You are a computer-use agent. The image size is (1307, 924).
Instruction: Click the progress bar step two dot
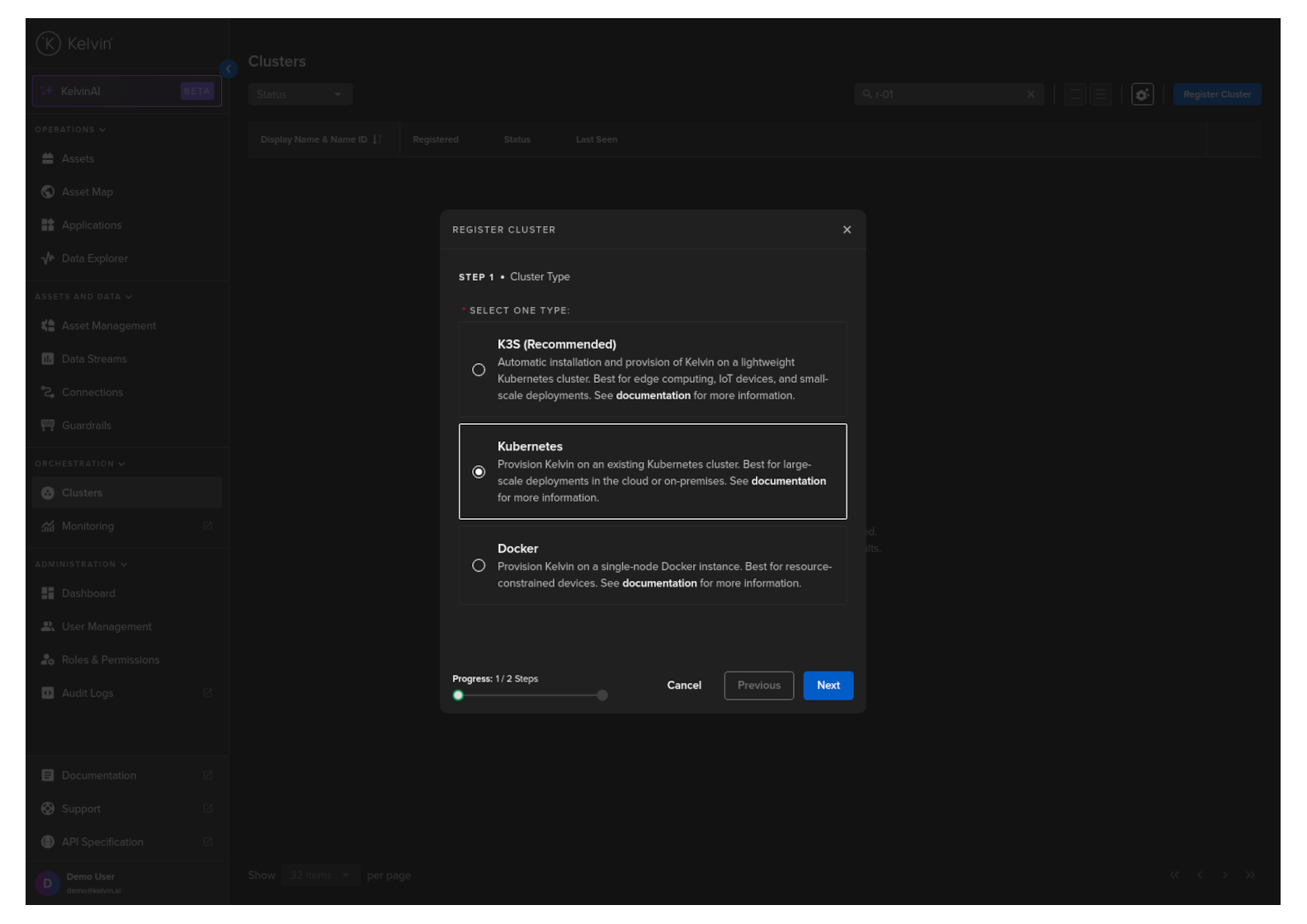pos(602,695)
